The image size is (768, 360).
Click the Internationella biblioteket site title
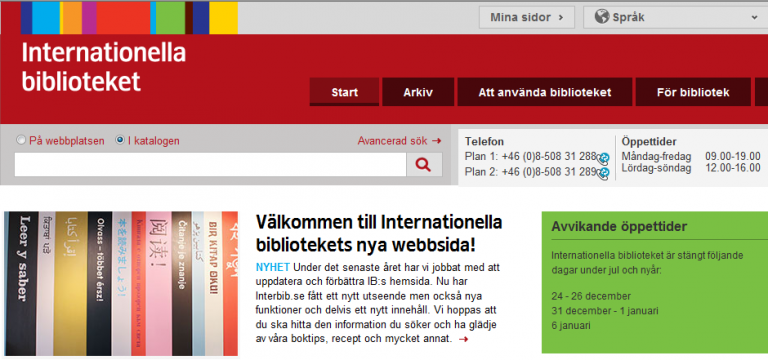(x=104, y=67)
